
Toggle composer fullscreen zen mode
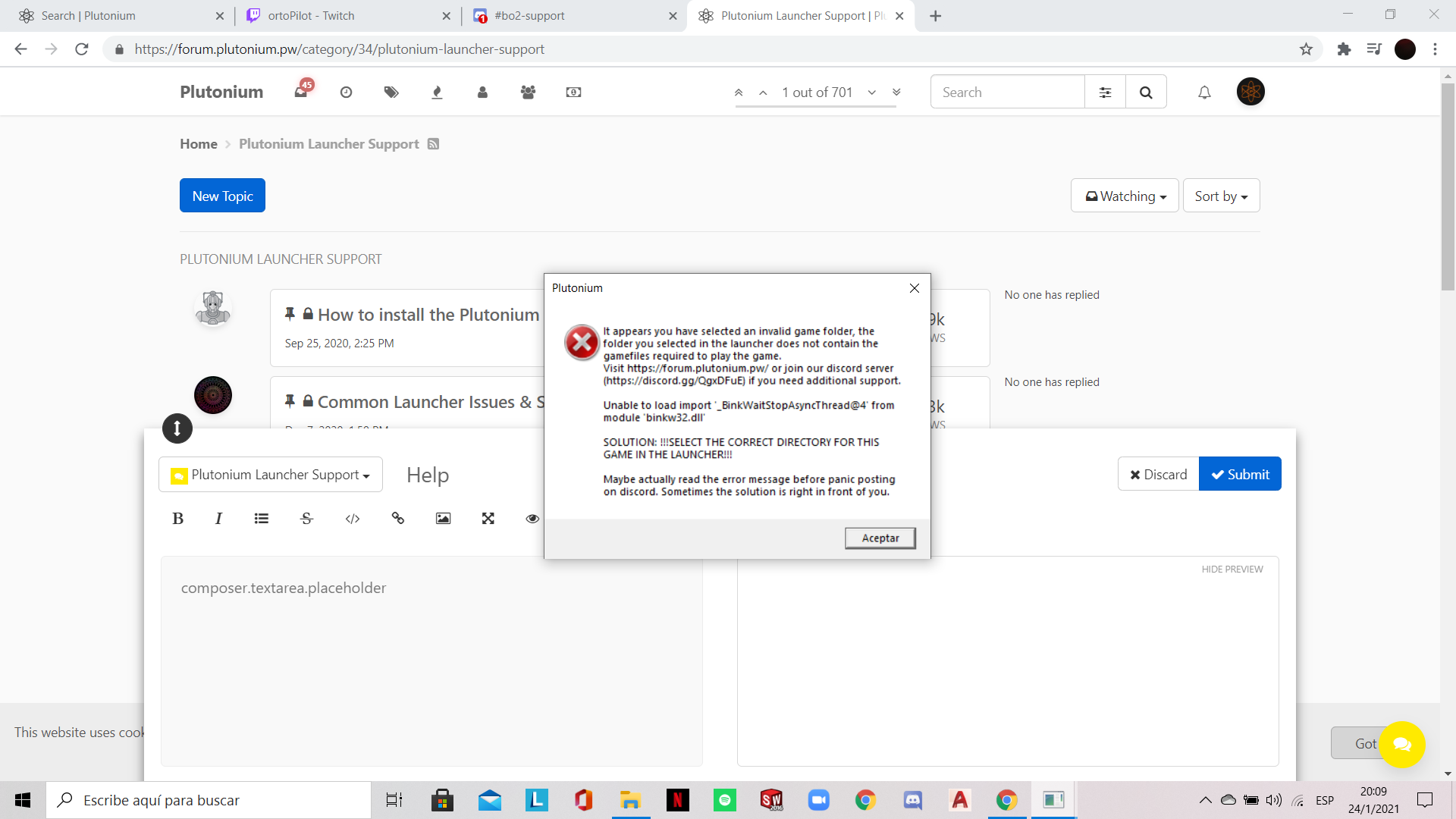point(488,518)
